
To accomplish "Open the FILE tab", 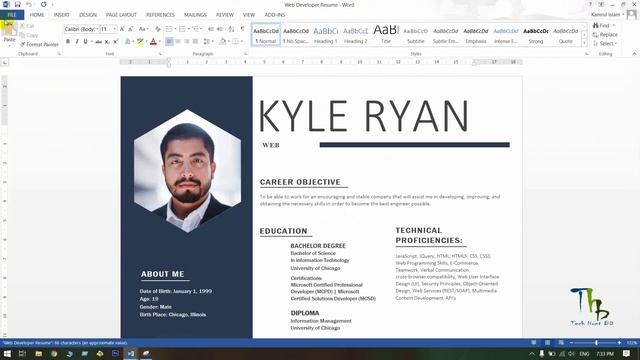I will pyautogui.click(x=12, y=15).
